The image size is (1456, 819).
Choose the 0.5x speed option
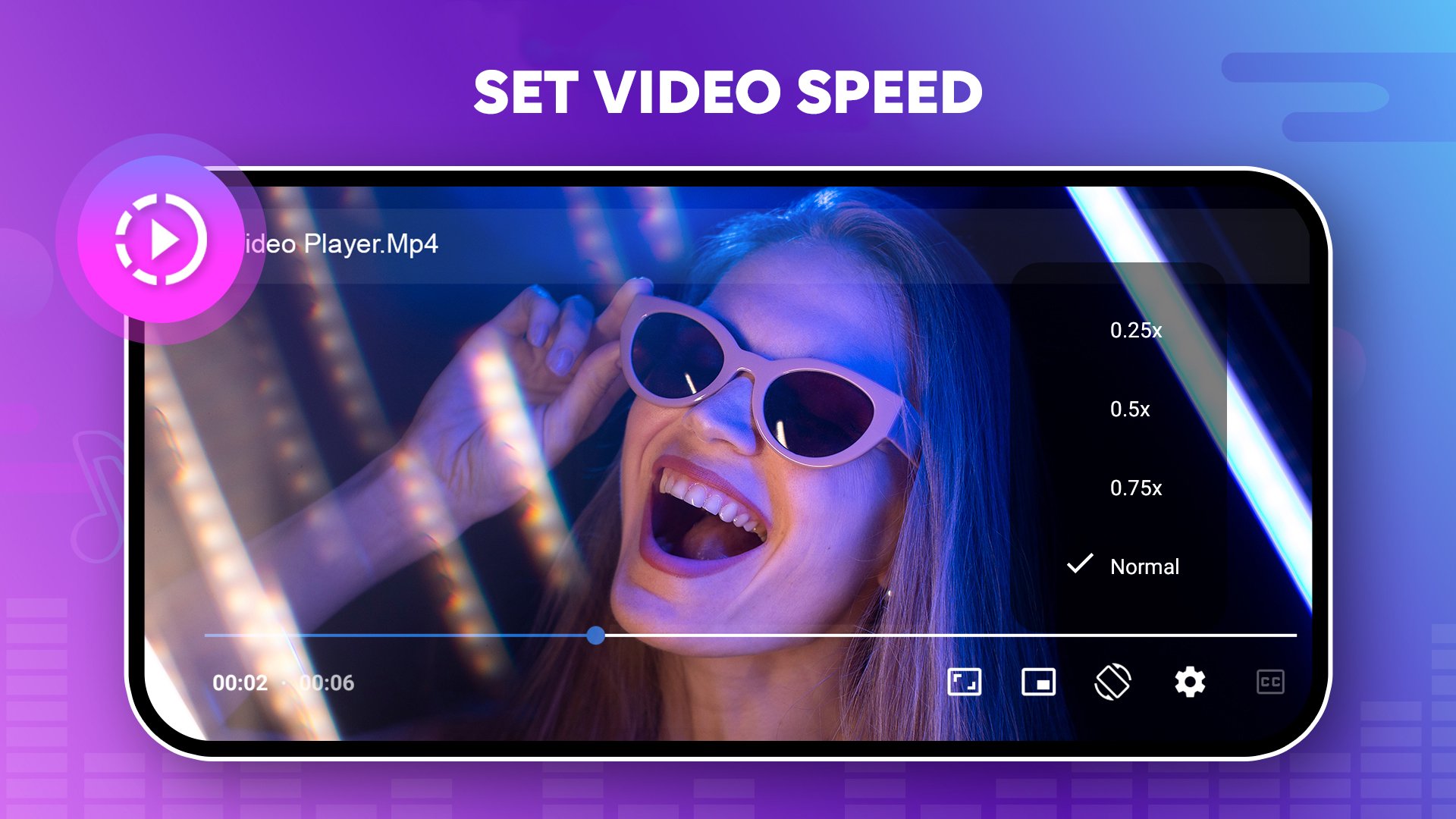coord(1130,409)
